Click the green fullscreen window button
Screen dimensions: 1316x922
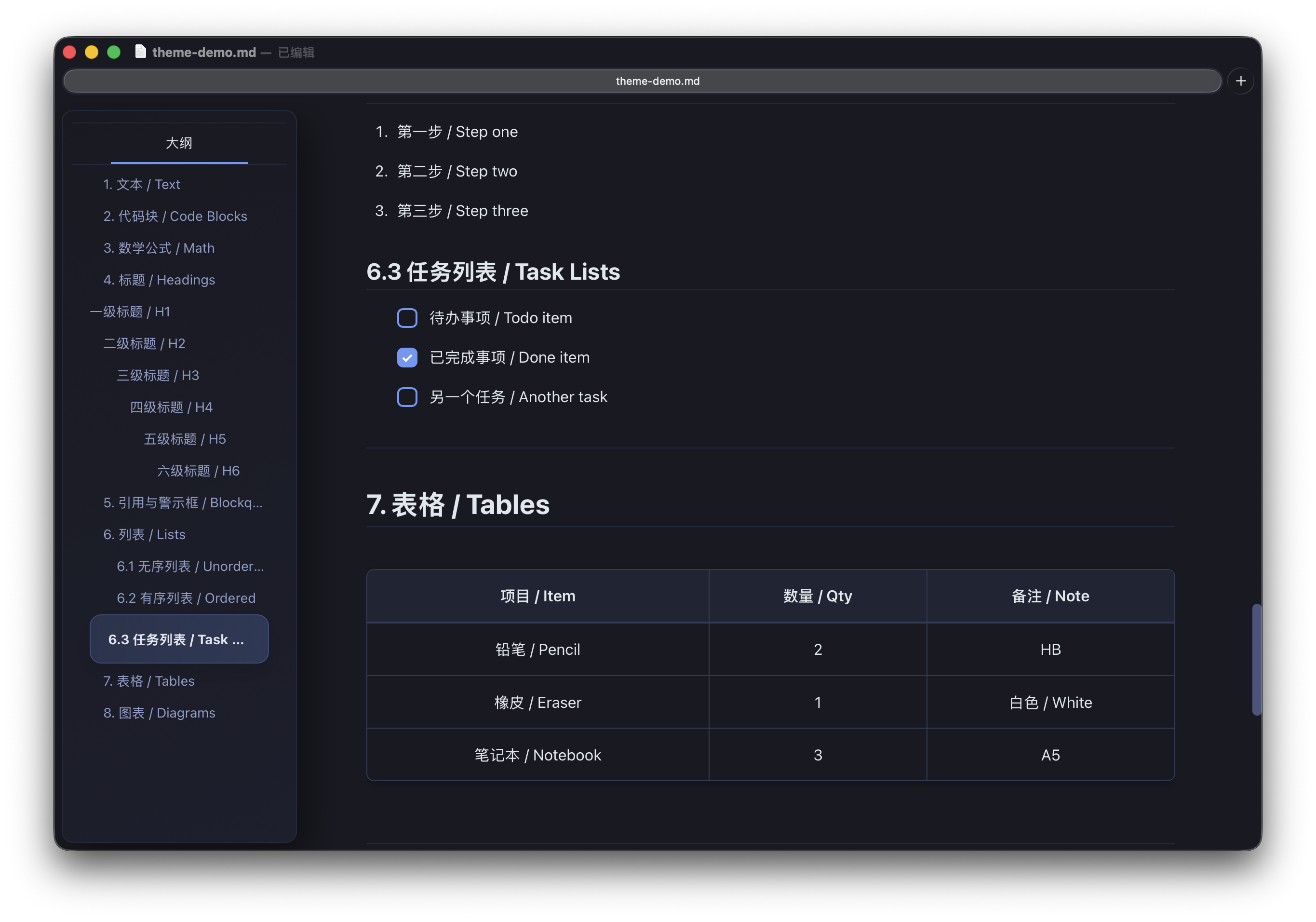tap(114, 52)
